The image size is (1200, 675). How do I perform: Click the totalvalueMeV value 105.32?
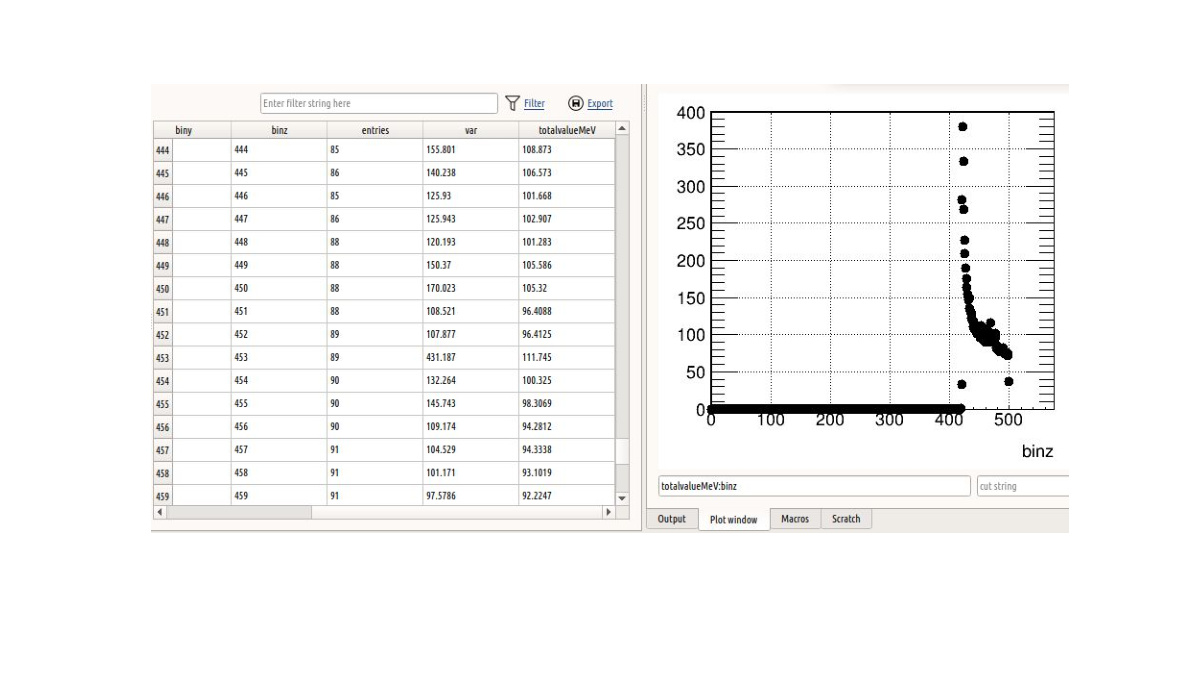click(567, 288)
